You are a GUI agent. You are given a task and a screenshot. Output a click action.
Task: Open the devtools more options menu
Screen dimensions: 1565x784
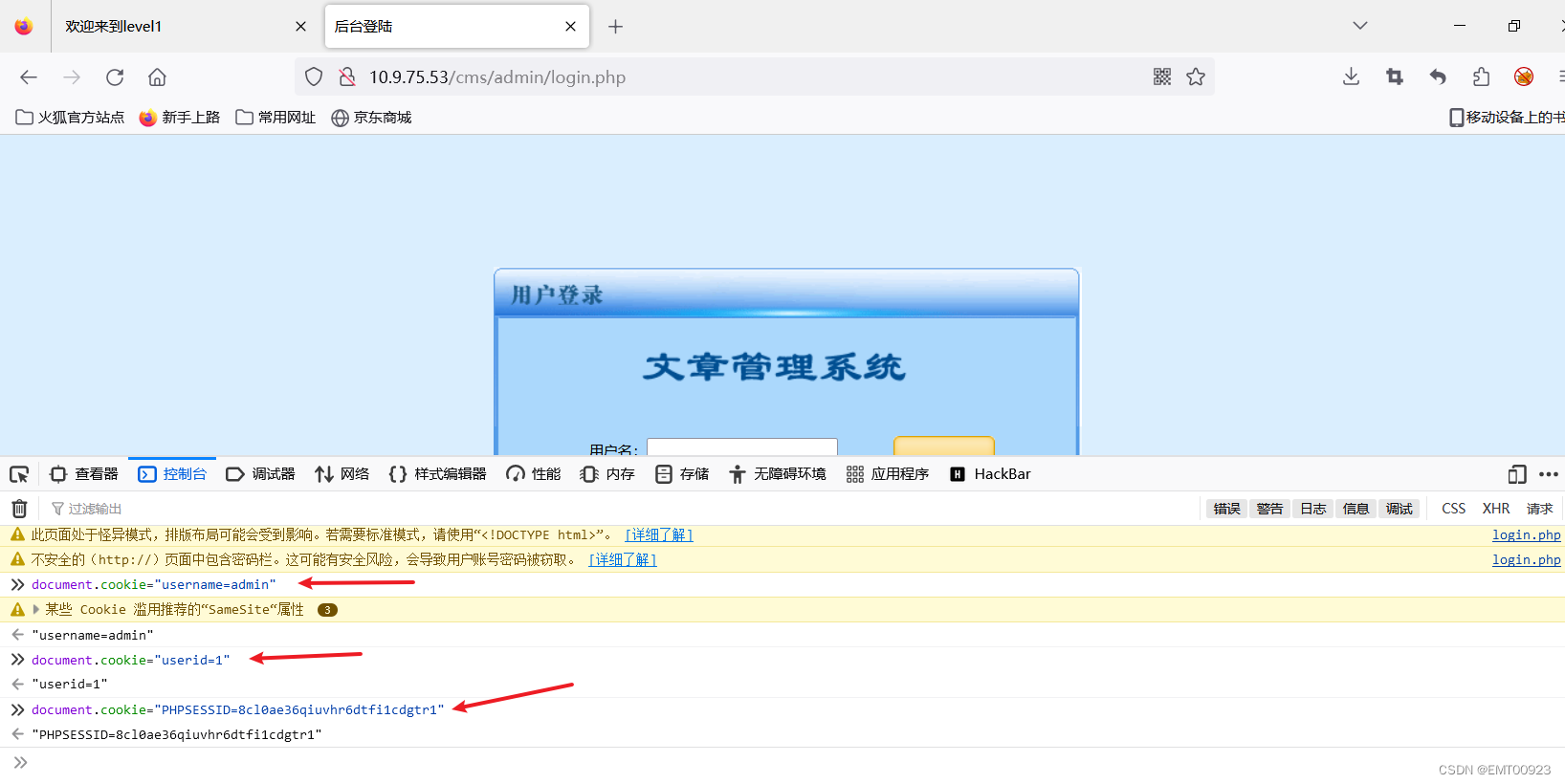coord(1549,474)
